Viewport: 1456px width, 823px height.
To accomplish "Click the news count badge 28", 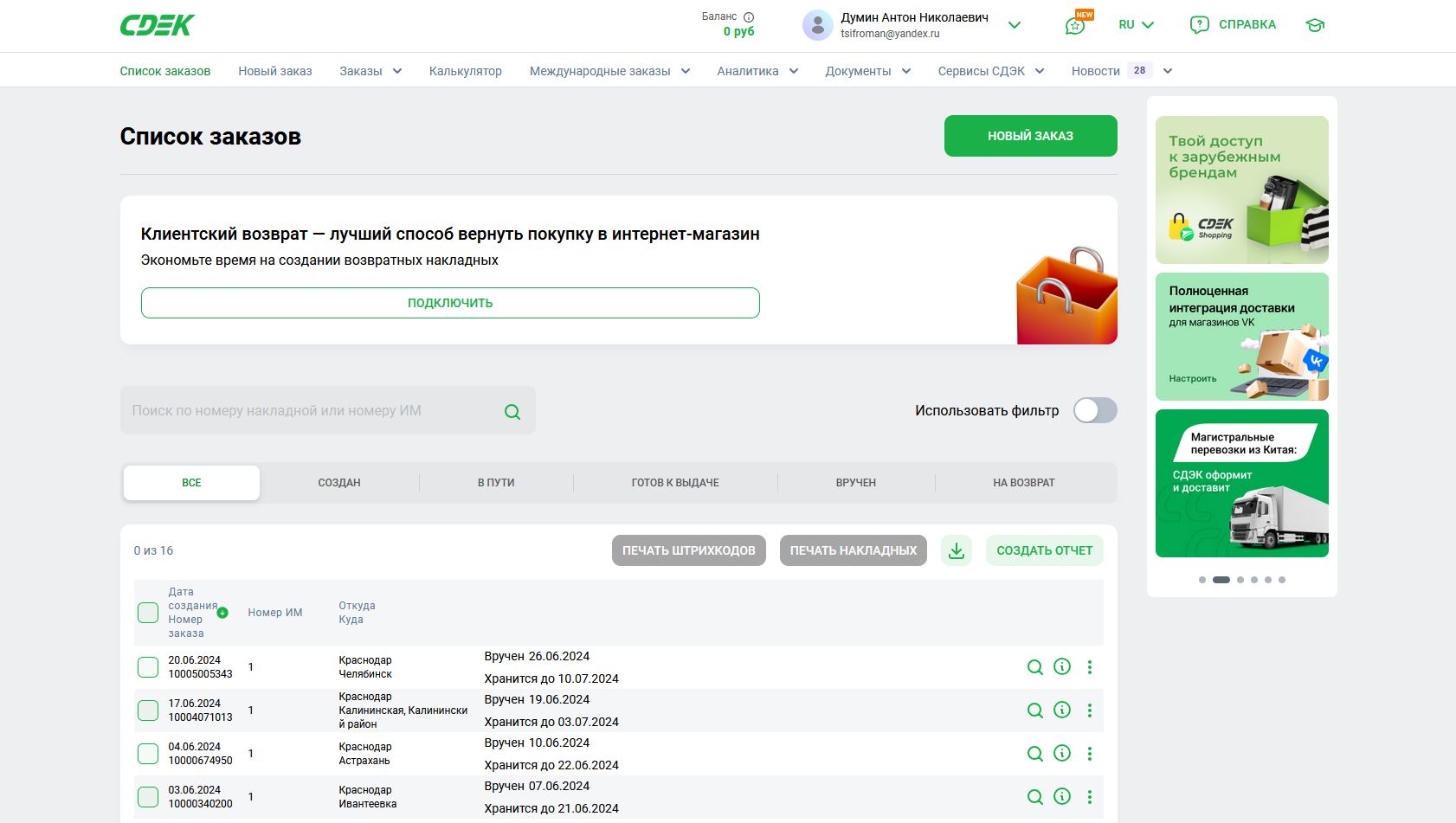I will pos(1140,70).
